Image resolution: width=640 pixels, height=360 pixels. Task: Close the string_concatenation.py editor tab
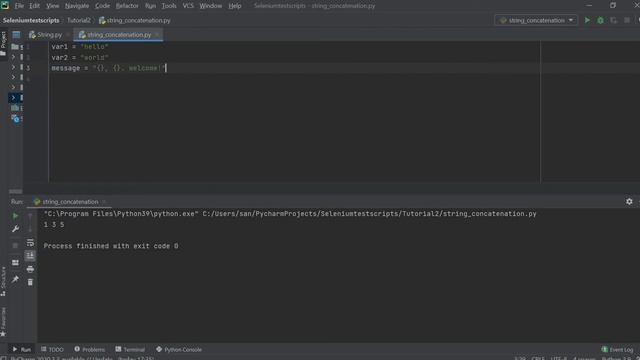157,35
